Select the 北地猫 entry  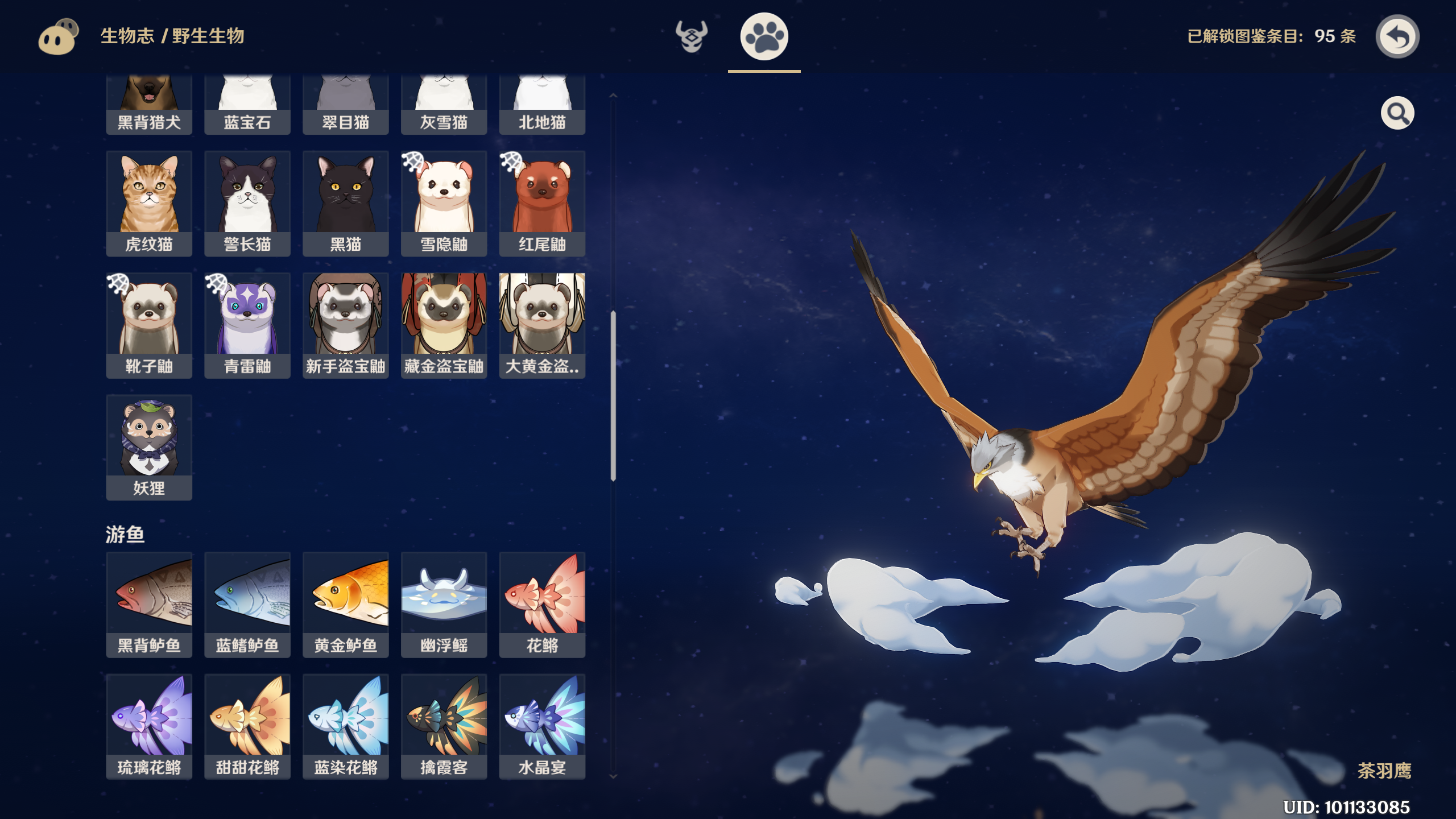click(x=543, y=105)
